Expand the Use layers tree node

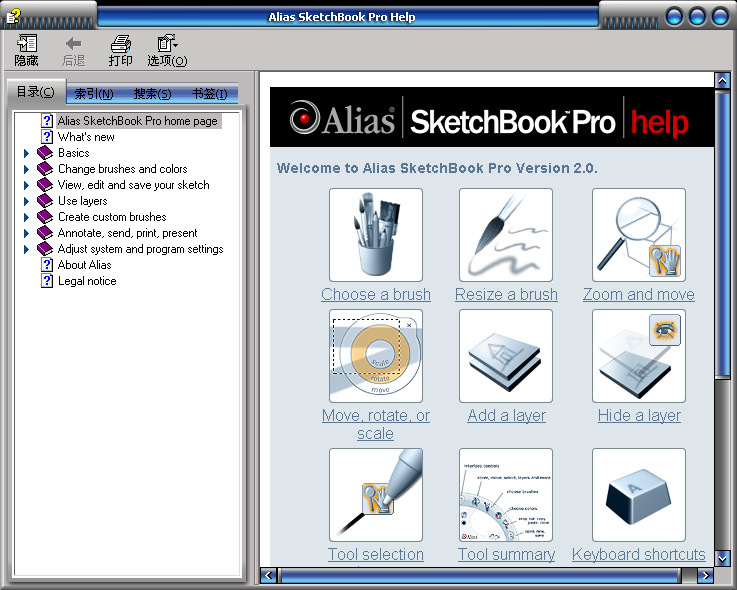[x=26, y=201]
